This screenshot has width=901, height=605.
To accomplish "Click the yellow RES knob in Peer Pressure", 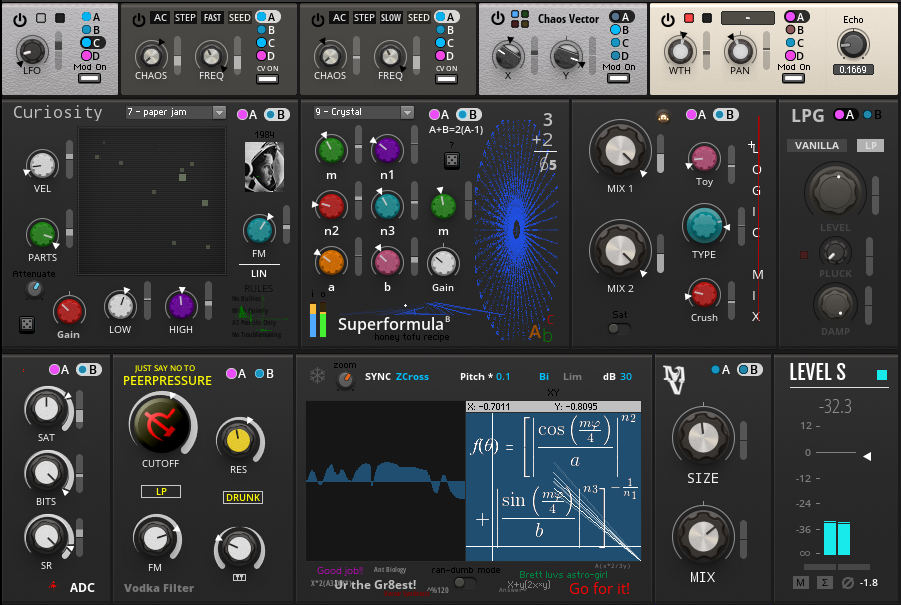I will 238,441.
